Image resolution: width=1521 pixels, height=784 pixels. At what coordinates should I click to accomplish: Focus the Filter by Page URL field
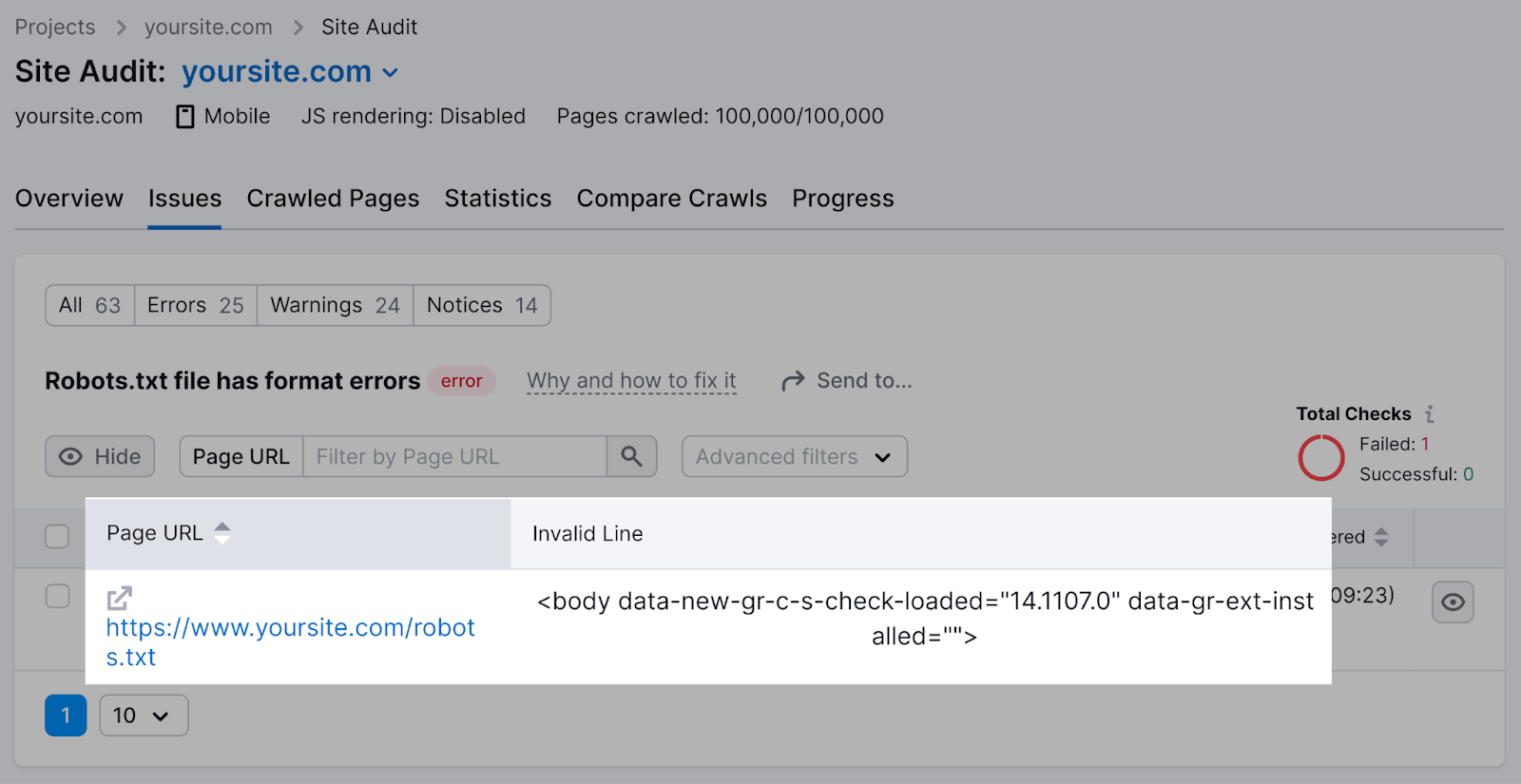click(454, 456)
